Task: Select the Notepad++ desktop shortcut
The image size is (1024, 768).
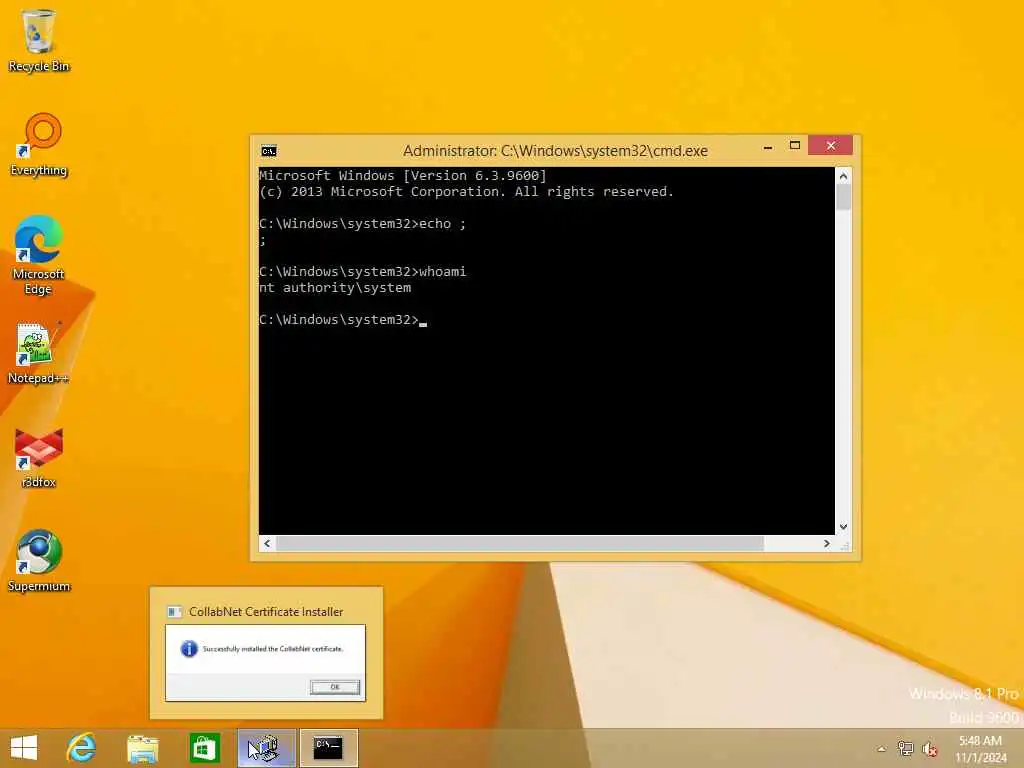Action: [x=39, y=353]
